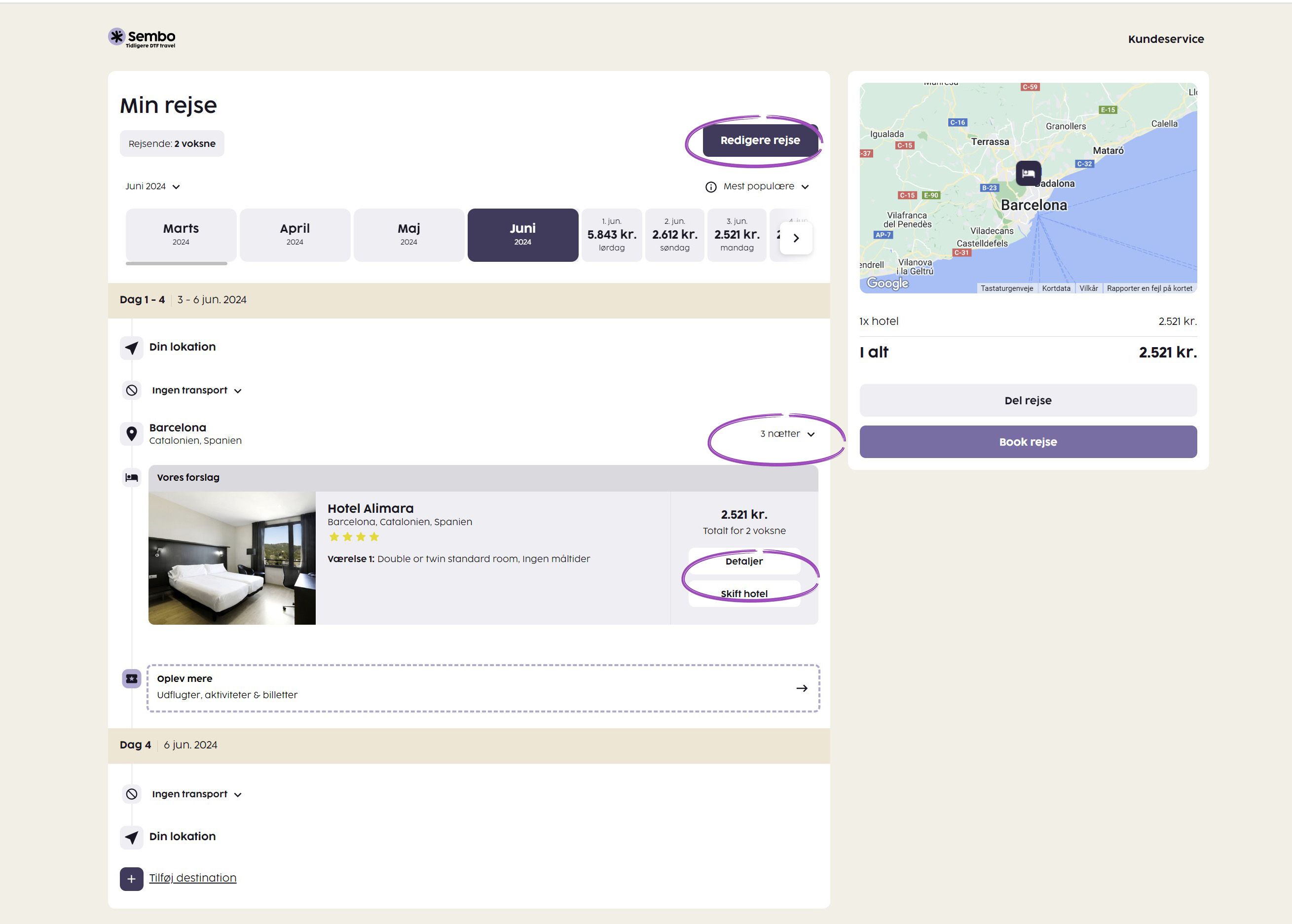
Task: Open Hotel Alimara room photo
Action: tap(232, 558)
